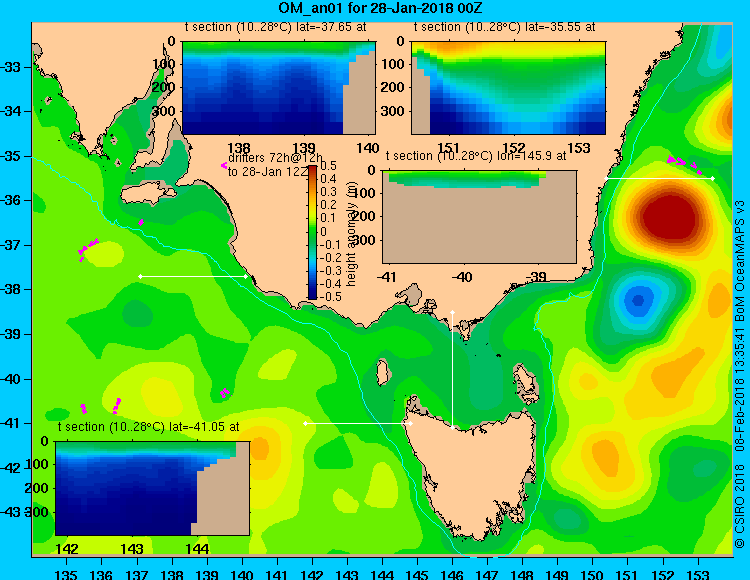Image resolution: width=750 pixels, height=580 pixels.
Task: Click King Island northwest of Tasmania
Action: (382, 373)
